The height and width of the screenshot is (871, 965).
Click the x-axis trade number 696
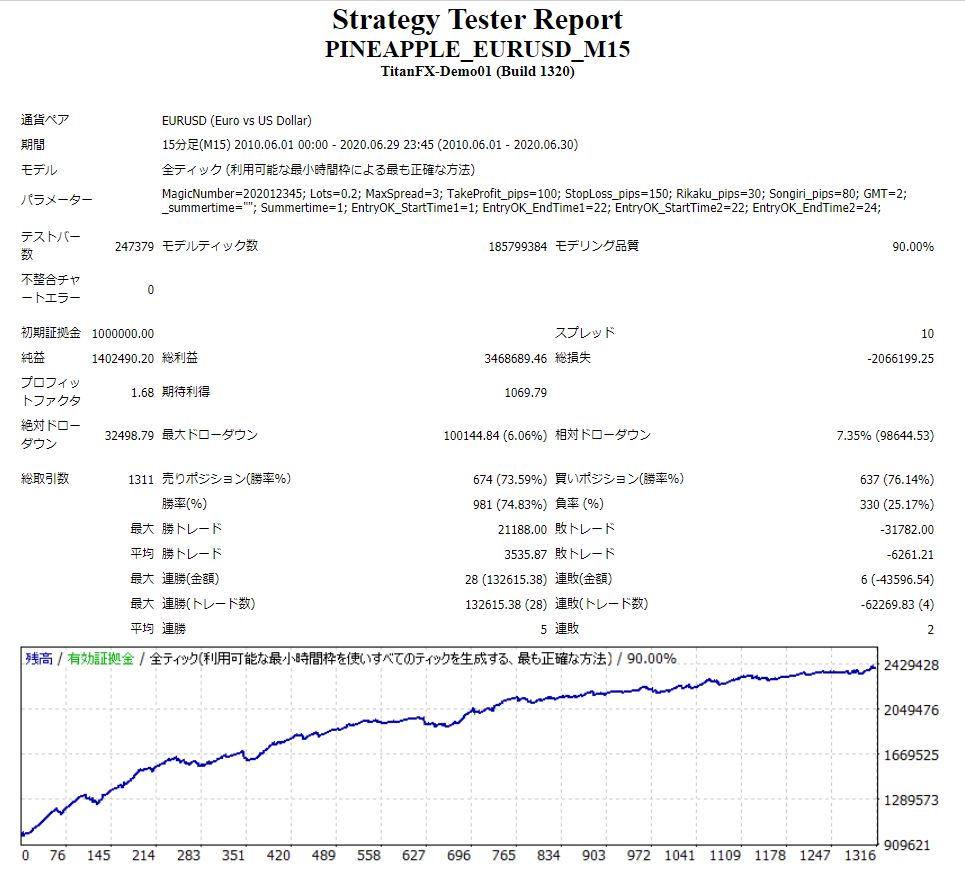tap(458, 855)
